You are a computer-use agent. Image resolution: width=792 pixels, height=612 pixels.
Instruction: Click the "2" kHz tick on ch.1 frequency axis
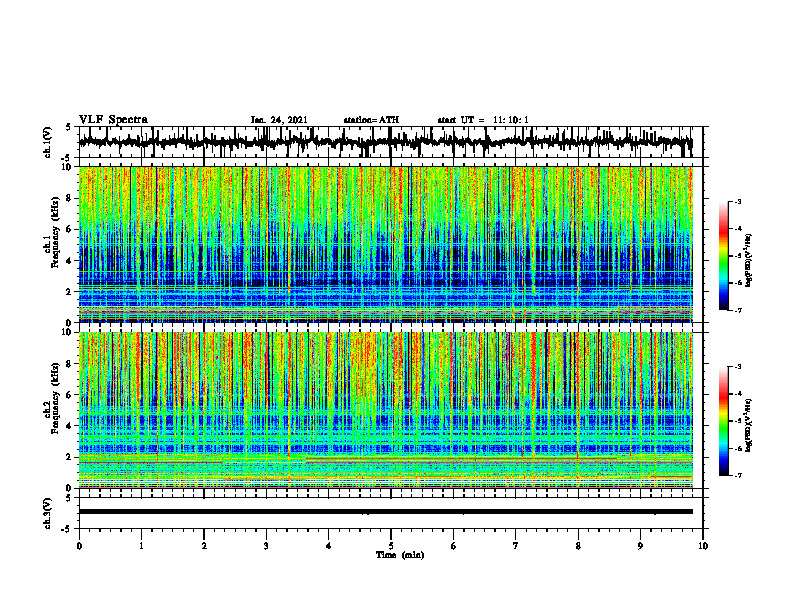pyautogui.click(x=70, y=291)
